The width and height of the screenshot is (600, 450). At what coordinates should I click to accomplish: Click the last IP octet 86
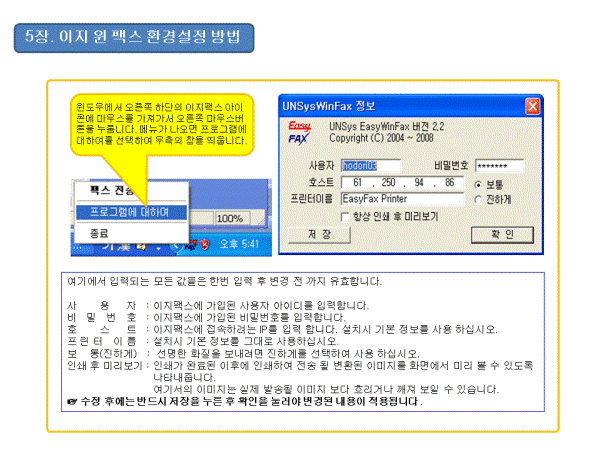450,183
